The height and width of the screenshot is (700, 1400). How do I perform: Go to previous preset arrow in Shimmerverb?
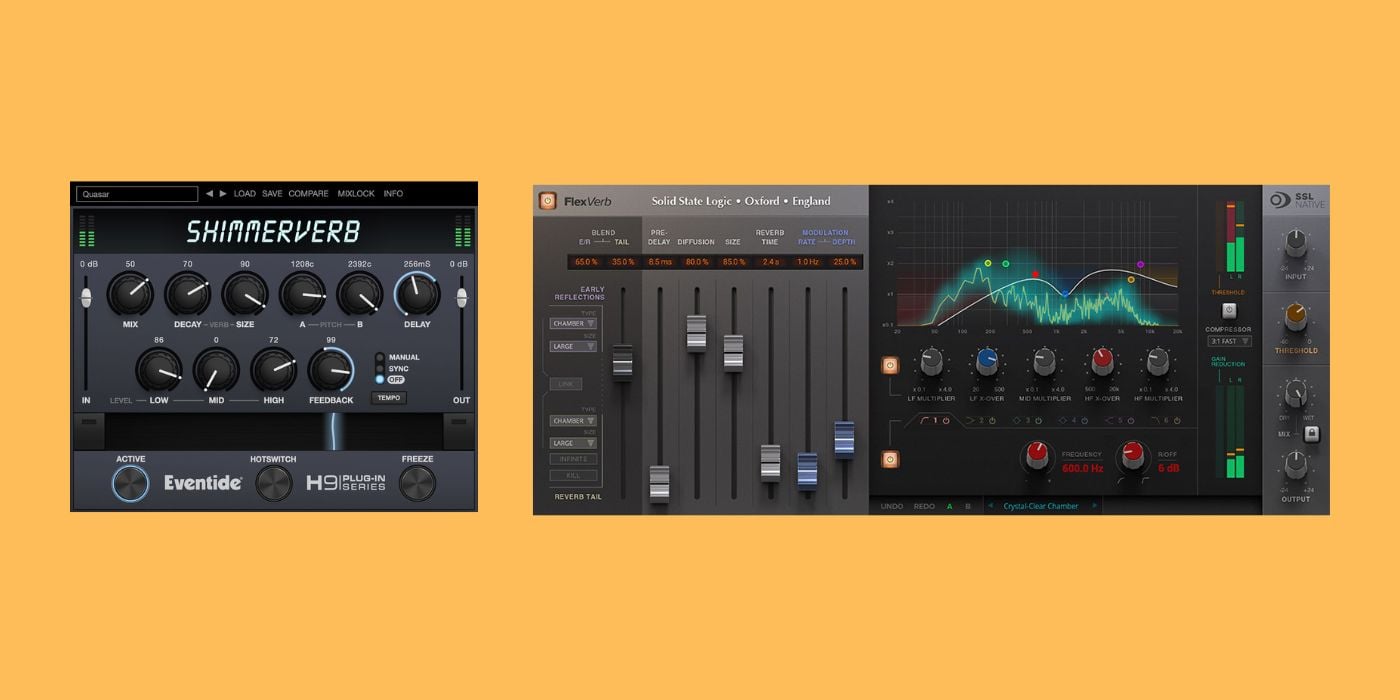click(x=209, y=194)
